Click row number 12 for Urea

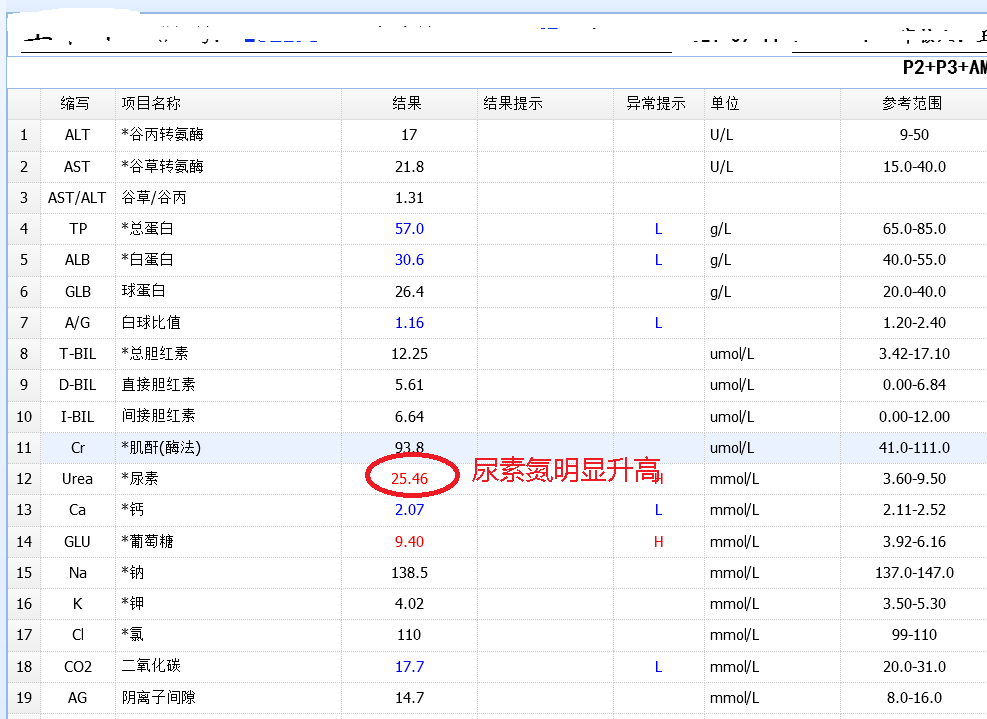click(x=23, y=478)
